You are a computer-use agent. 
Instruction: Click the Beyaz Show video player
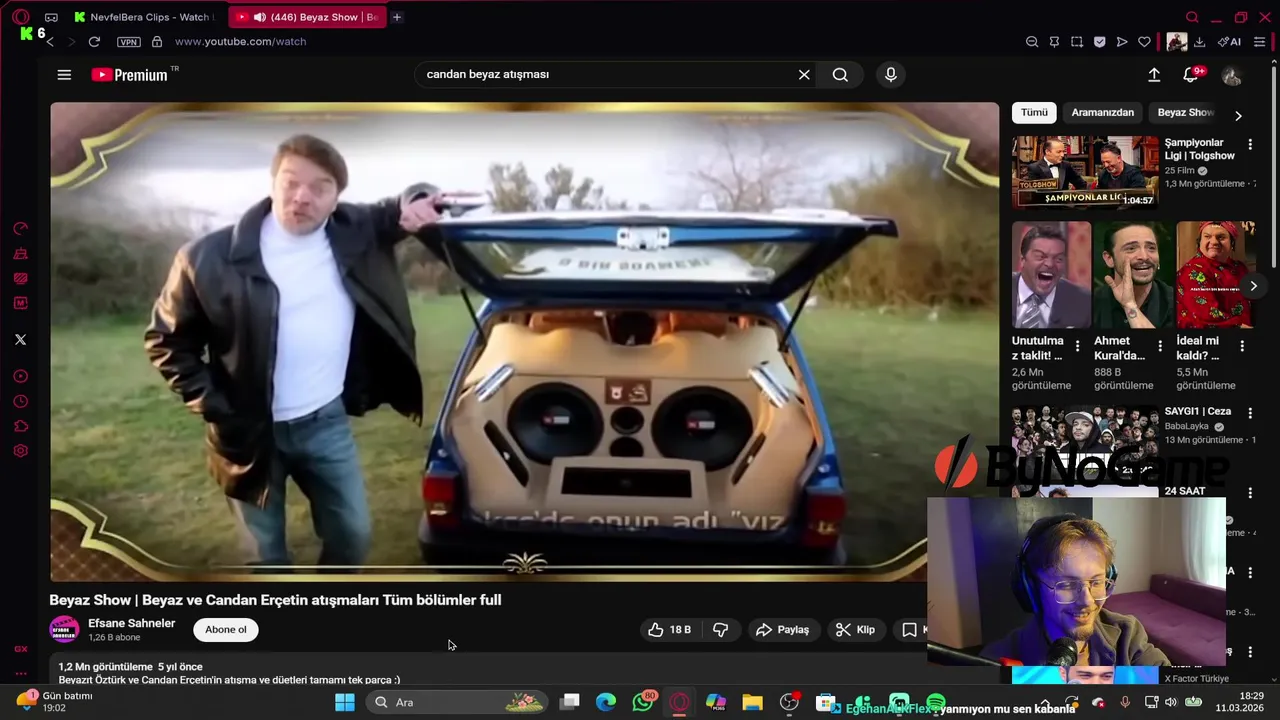click(x=524, y=342)
